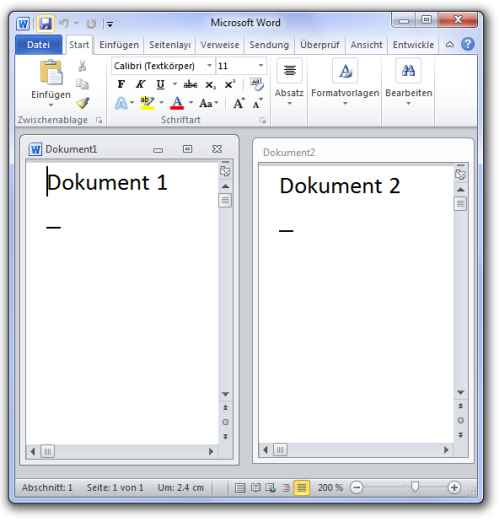Click the ruler toggle in Dokument2
Viewport: 500px width, 522px height.
tap(460, 173)
